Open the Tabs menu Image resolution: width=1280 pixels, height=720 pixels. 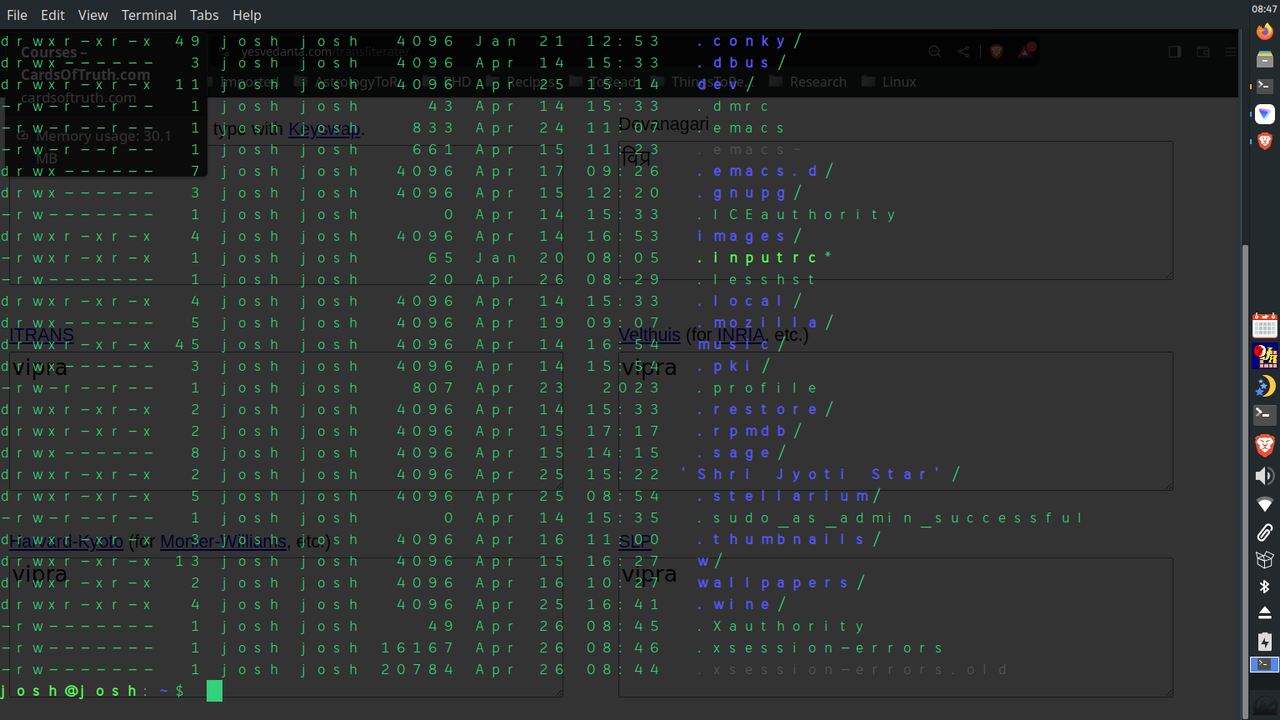(204, 15)
